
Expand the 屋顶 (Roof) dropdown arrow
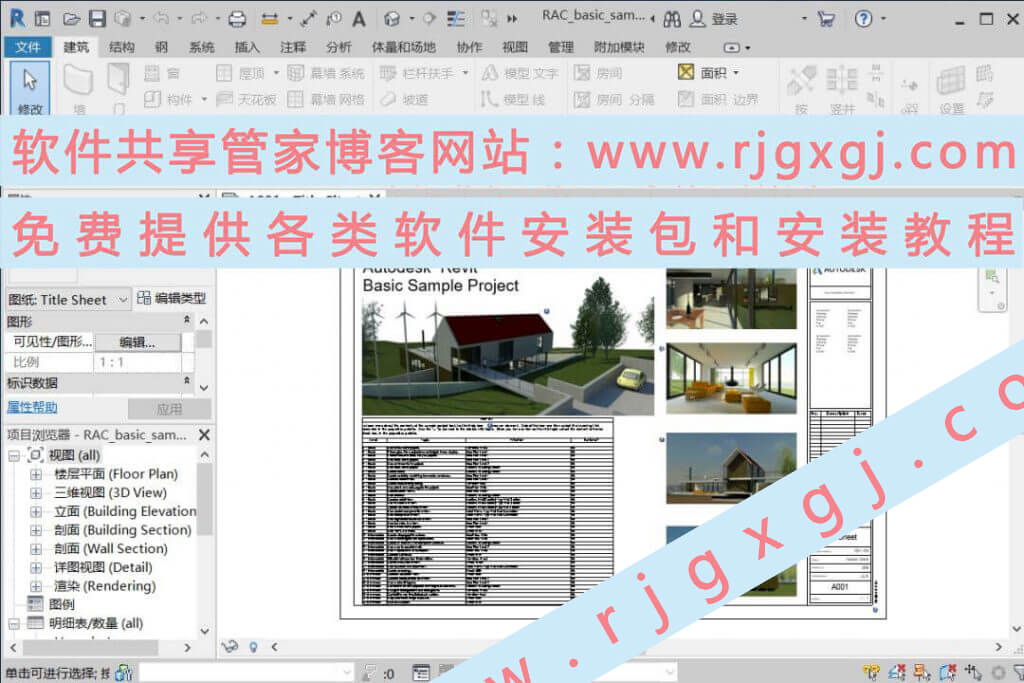(x=276, y=73)
